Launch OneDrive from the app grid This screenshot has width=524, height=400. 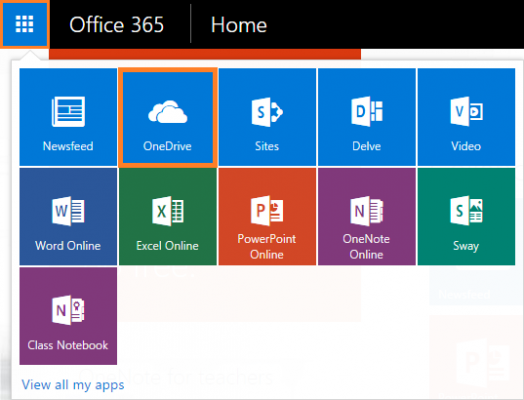click(x=168, y=117)
